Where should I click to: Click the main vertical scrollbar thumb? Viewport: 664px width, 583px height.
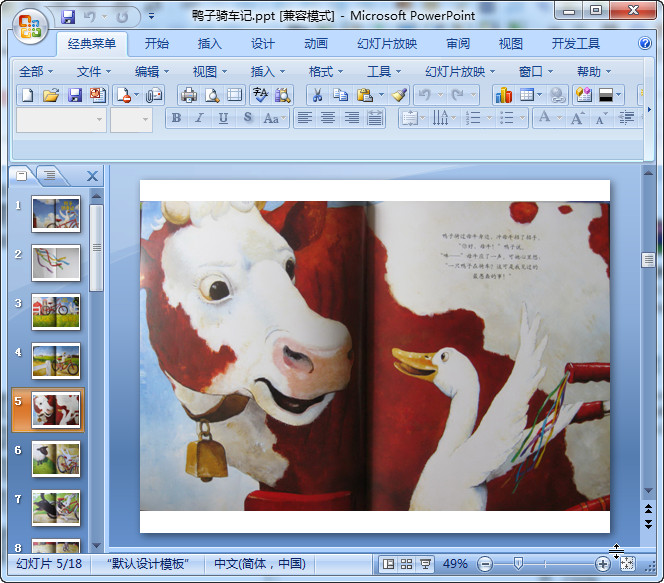(x=648, y=260)
